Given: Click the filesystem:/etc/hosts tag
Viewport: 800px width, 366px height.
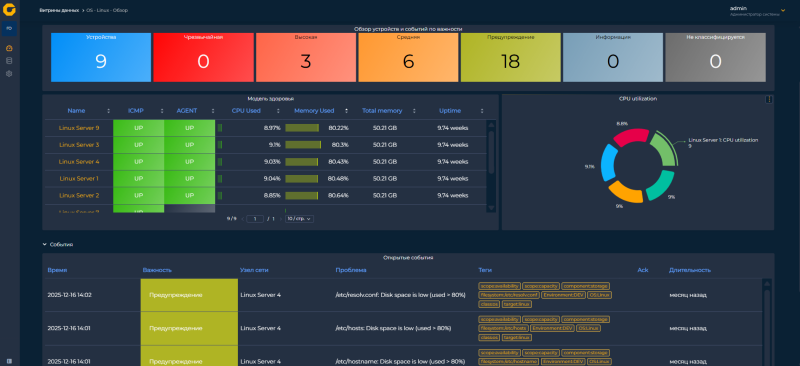Looking at the screenshot, I should pyautogui.click(x=503, y=328).
